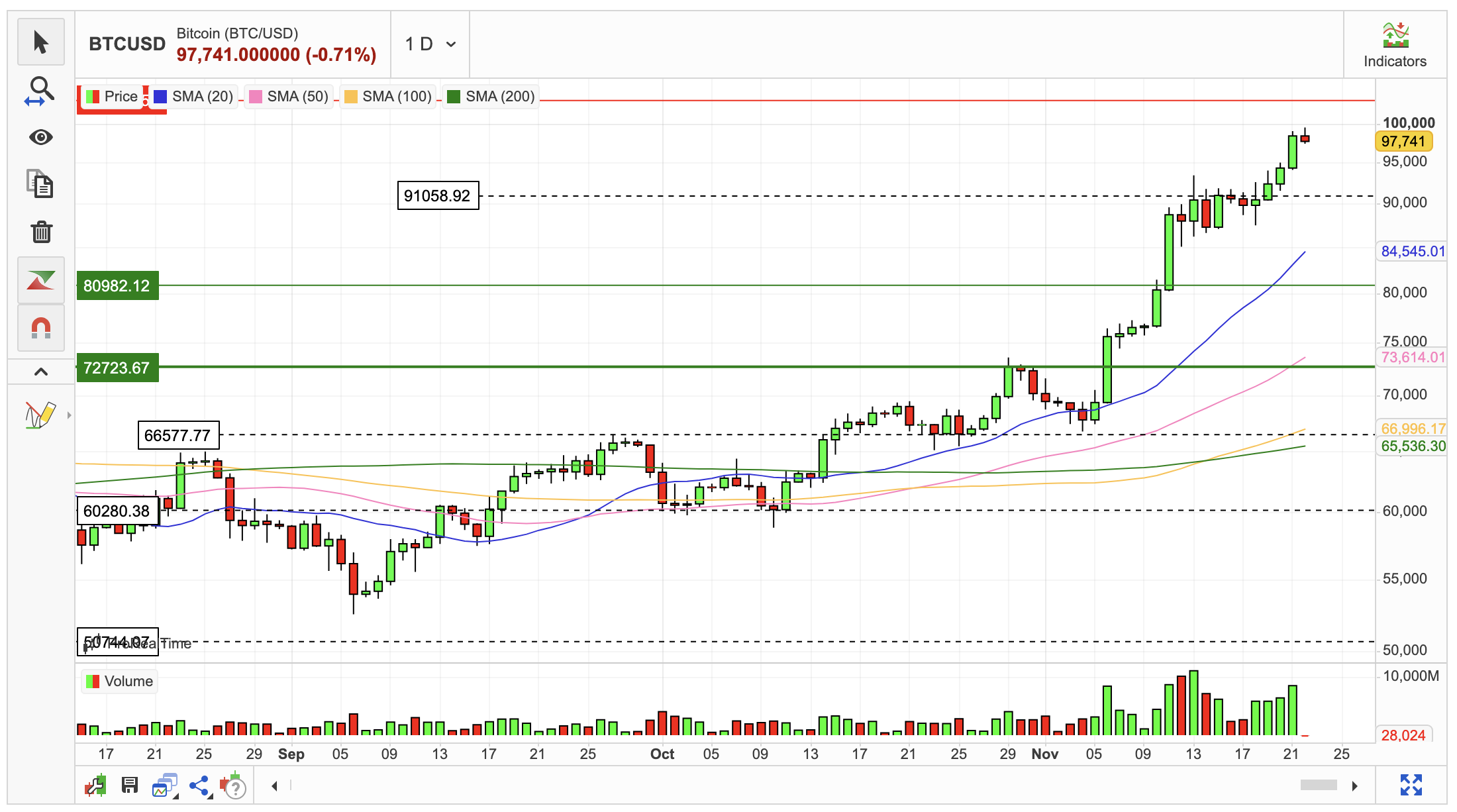Click the blue SMA (20) color swatch
This screenshot has width=1457, height=812.
[160, 97]
